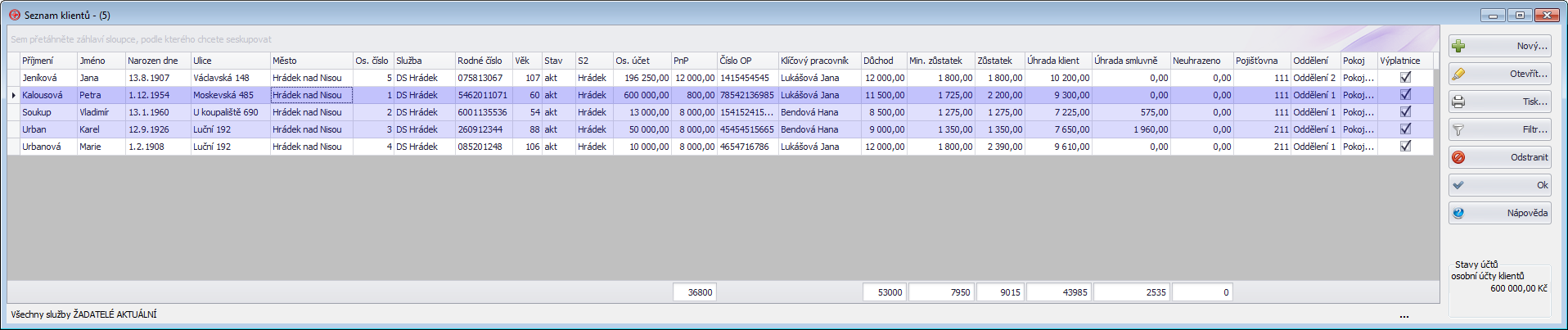This screenshot has height=330, width=1568.
Task: Sort by Úhrada klient column header
Action: [1058, 61]
